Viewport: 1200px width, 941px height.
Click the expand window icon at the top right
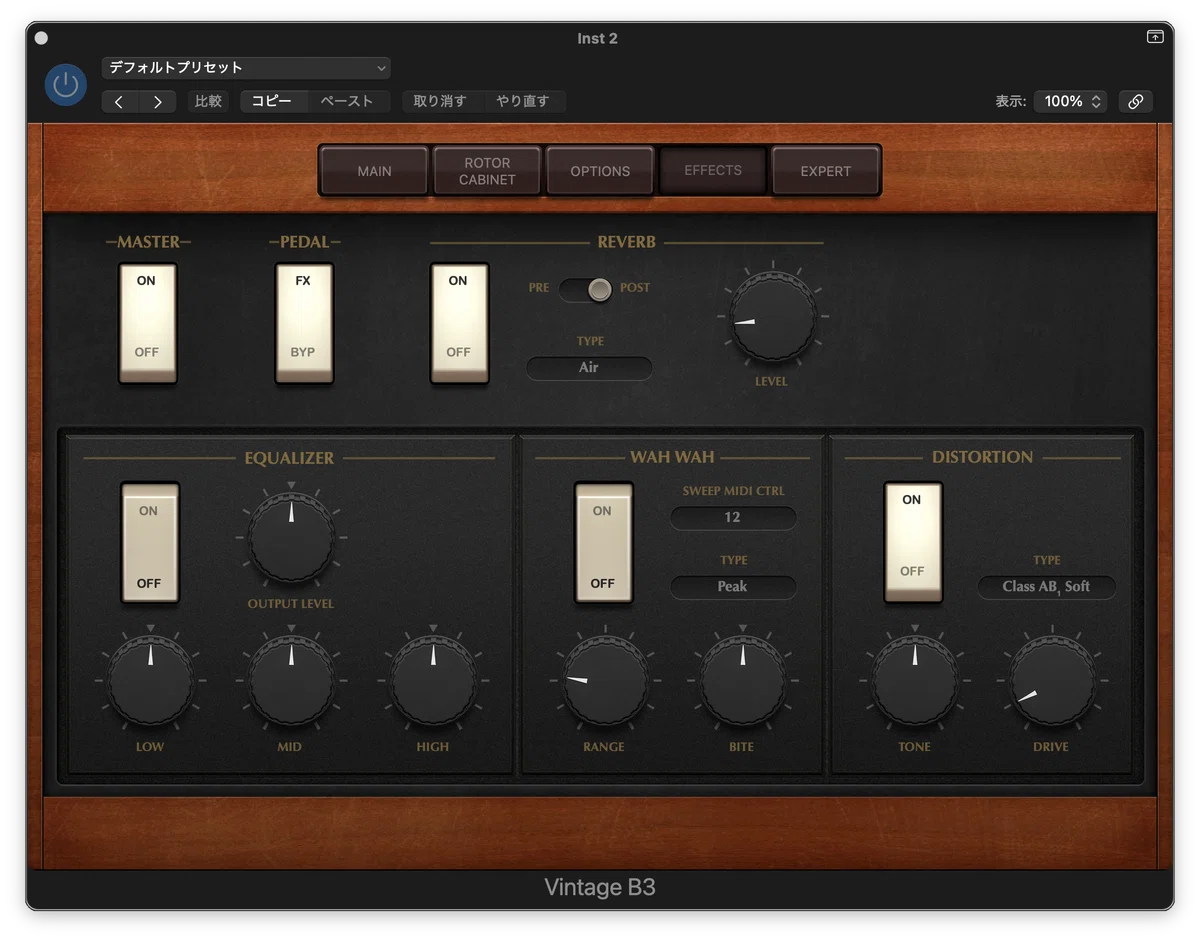(x=1155, y=37)
